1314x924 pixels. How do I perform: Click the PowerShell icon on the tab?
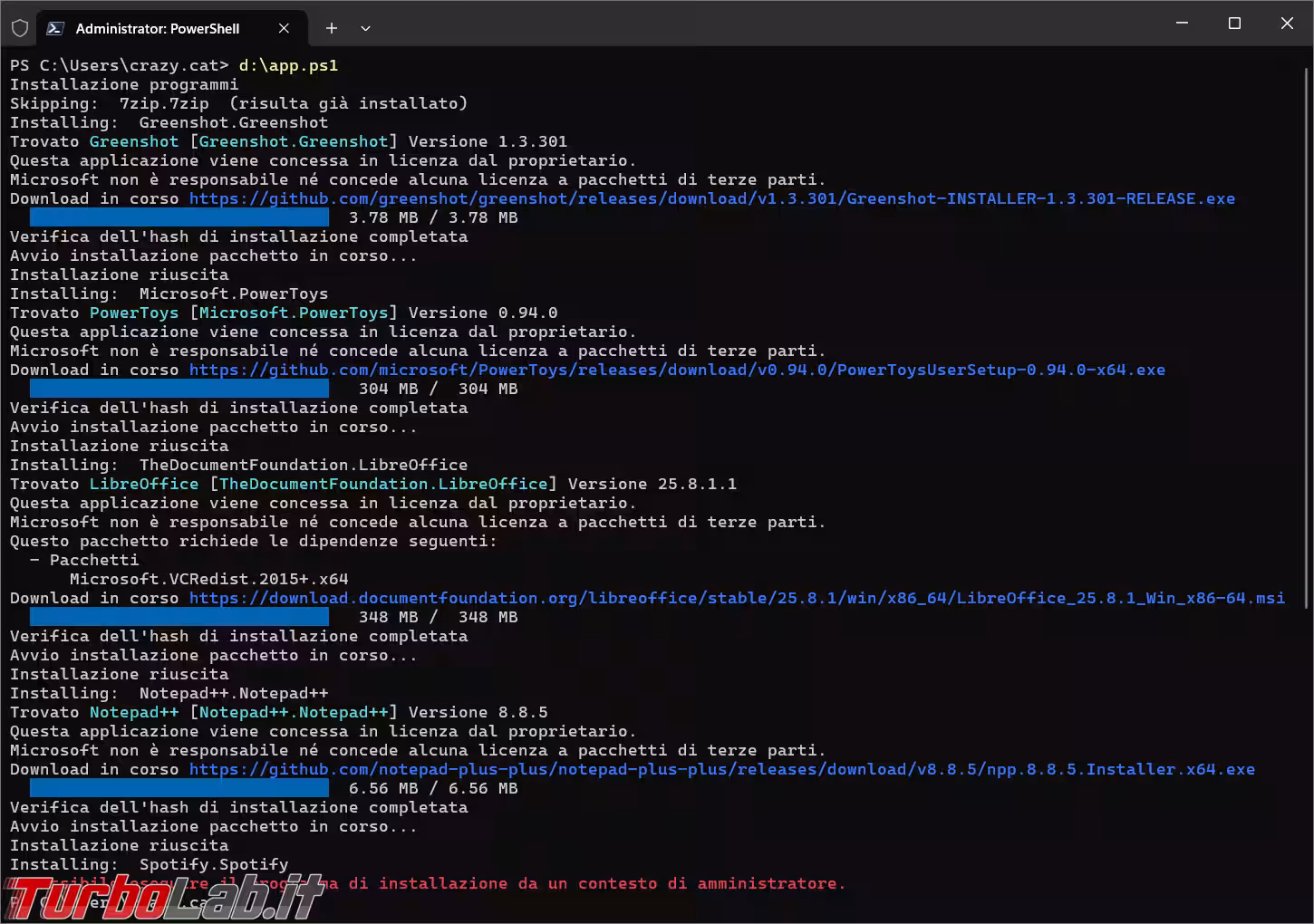click(55, 28)
